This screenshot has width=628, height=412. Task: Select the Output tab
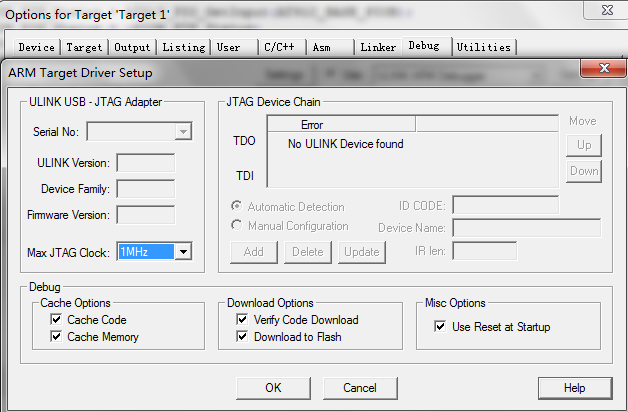133,47
